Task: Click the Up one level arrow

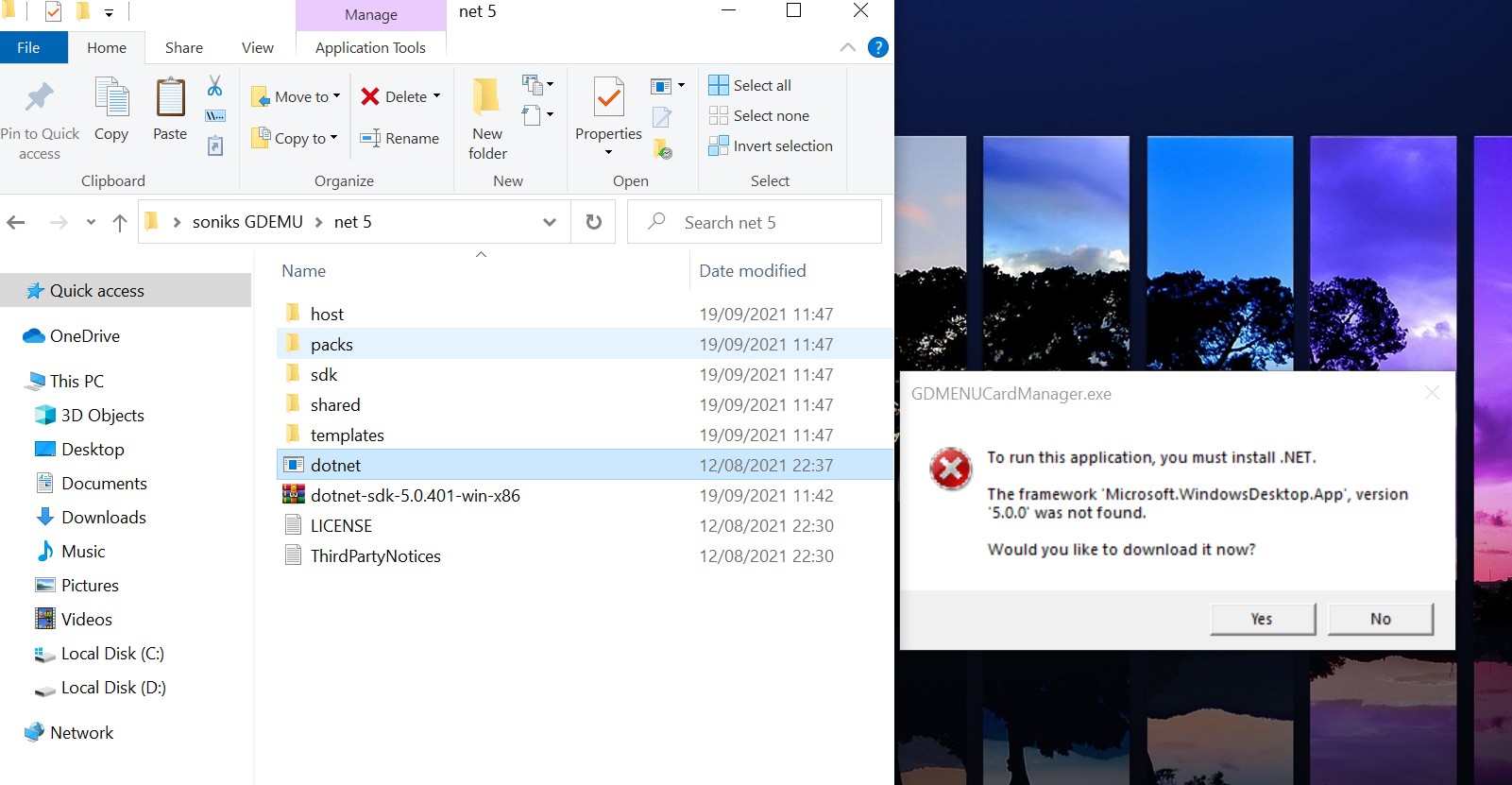Action: click(119, 222)
